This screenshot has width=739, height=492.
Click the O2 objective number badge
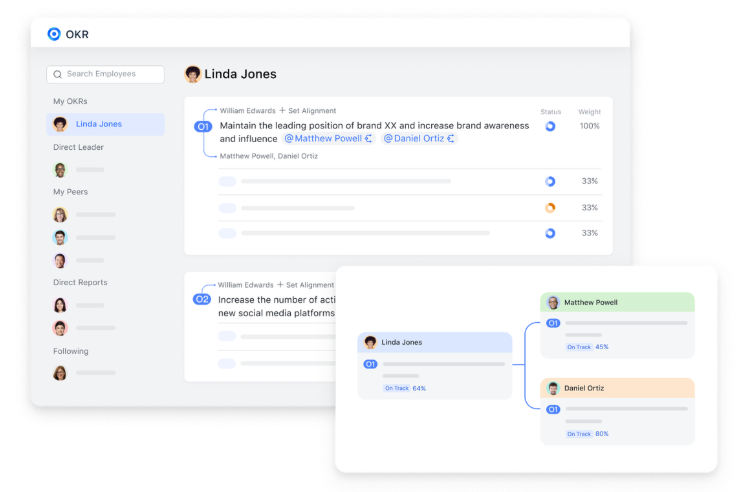(x=202, y=299)
